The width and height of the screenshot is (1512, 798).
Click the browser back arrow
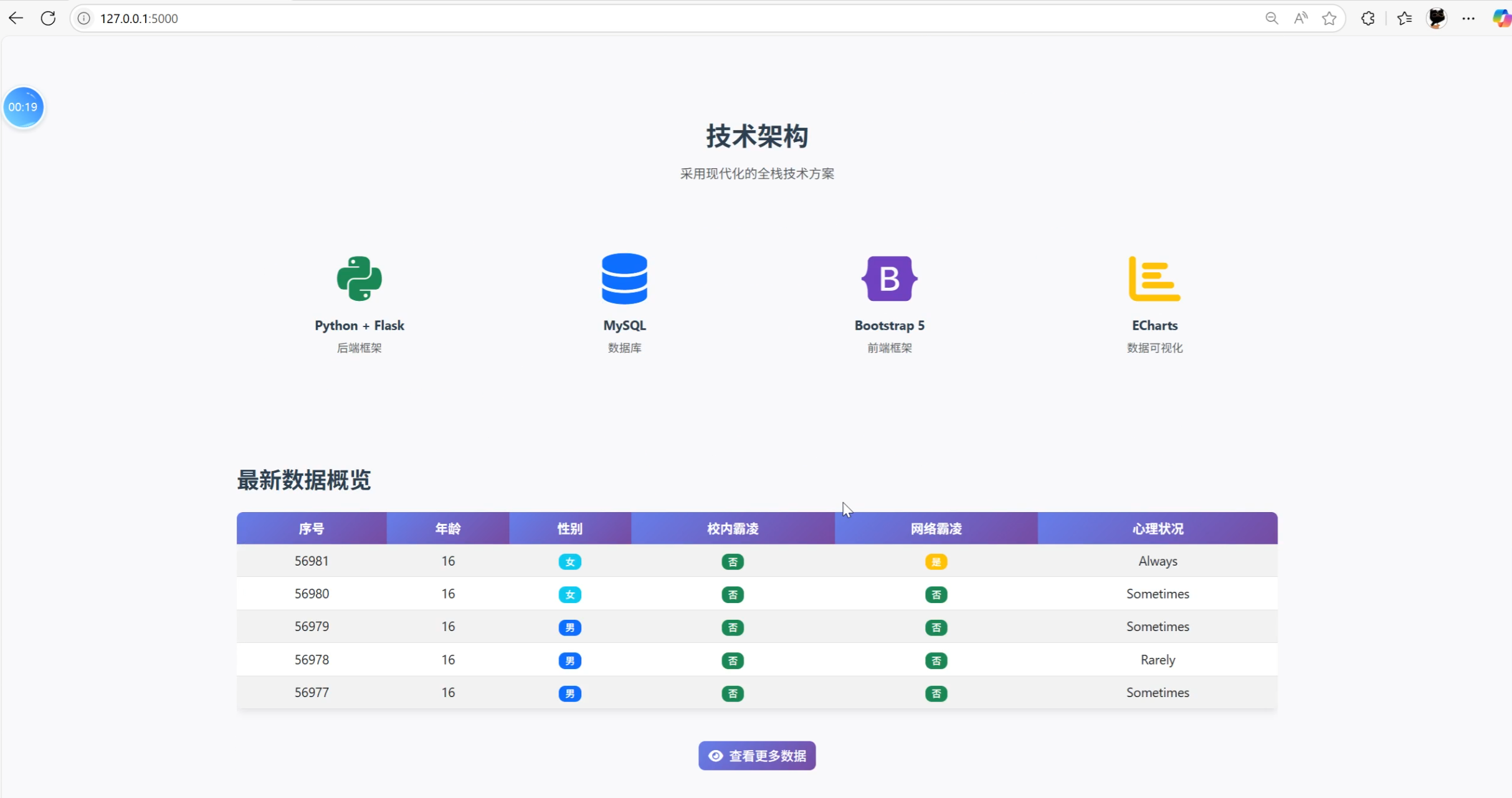[x=16, y=18]
